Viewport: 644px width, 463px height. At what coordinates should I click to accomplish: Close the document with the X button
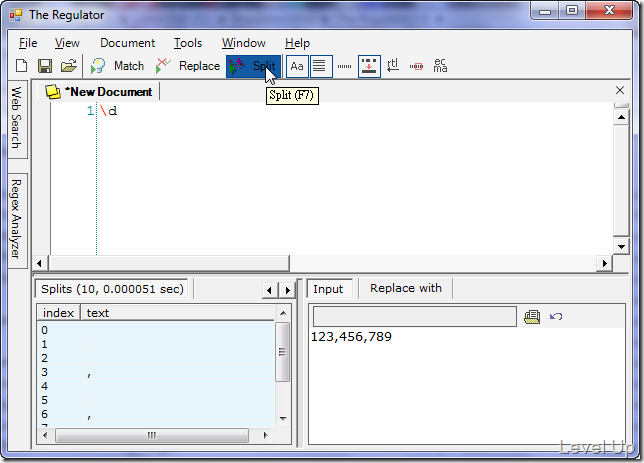(620, 90)
